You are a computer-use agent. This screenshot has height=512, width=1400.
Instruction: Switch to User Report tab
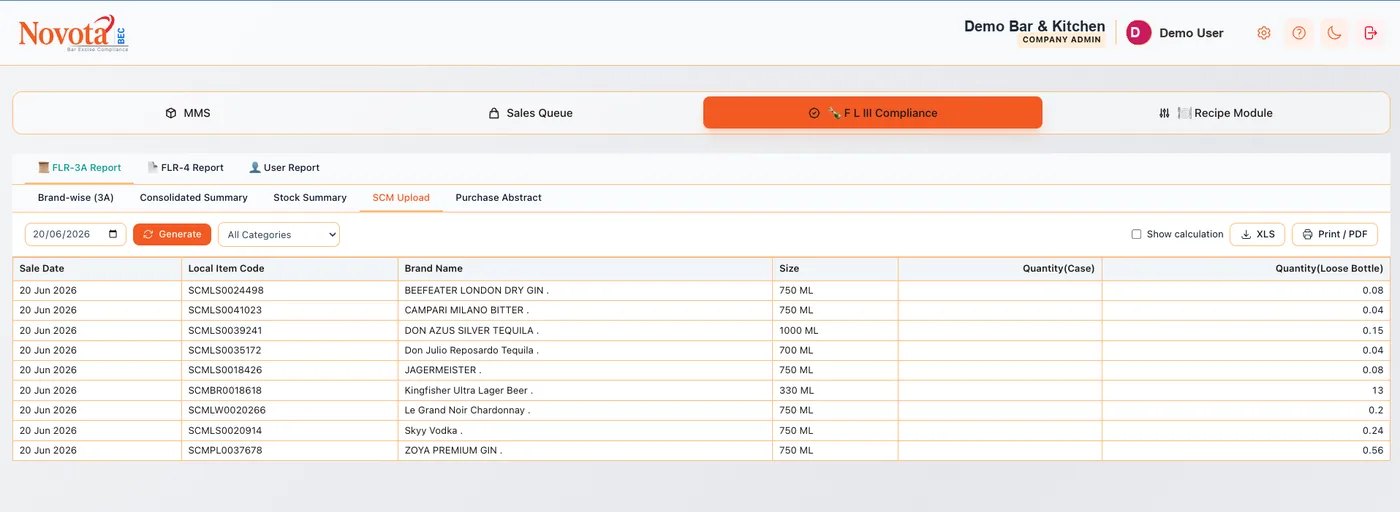[x=284, y=168]
